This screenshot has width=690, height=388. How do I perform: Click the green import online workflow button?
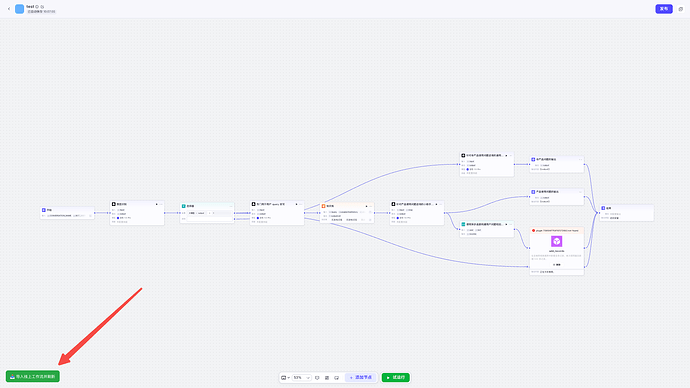pyautogui.click(x=33, y=377)
